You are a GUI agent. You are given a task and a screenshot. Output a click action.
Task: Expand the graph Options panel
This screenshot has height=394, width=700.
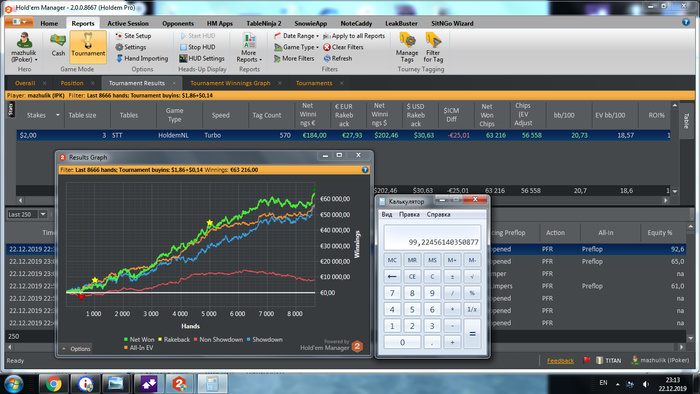[76, 349]
